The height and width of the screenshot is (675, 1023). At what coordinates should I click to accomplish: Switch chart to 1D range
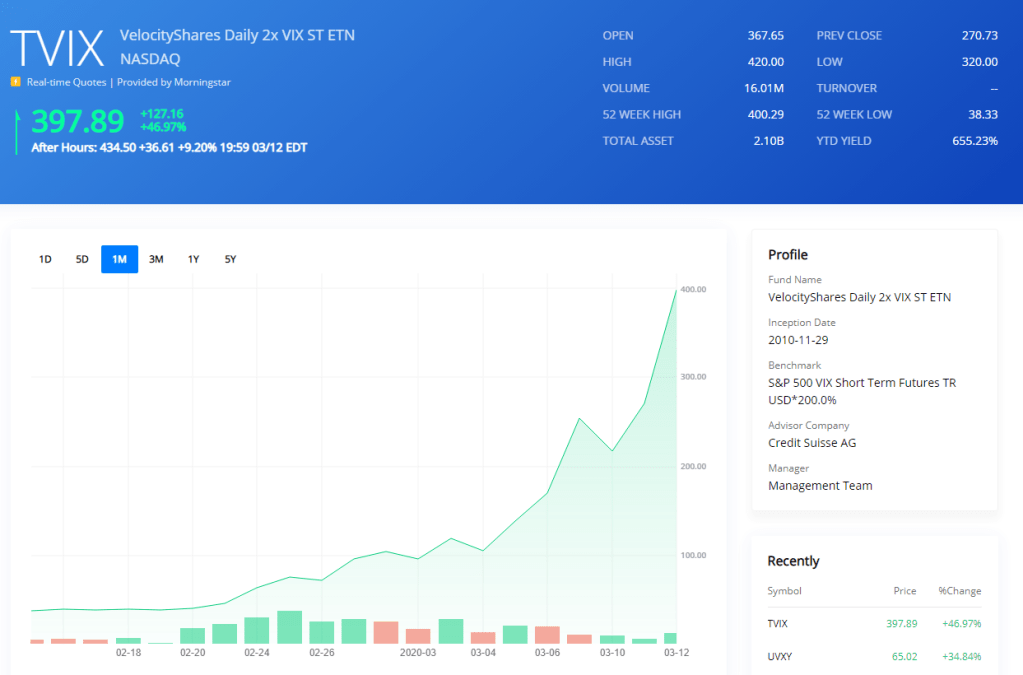point(45,259)
